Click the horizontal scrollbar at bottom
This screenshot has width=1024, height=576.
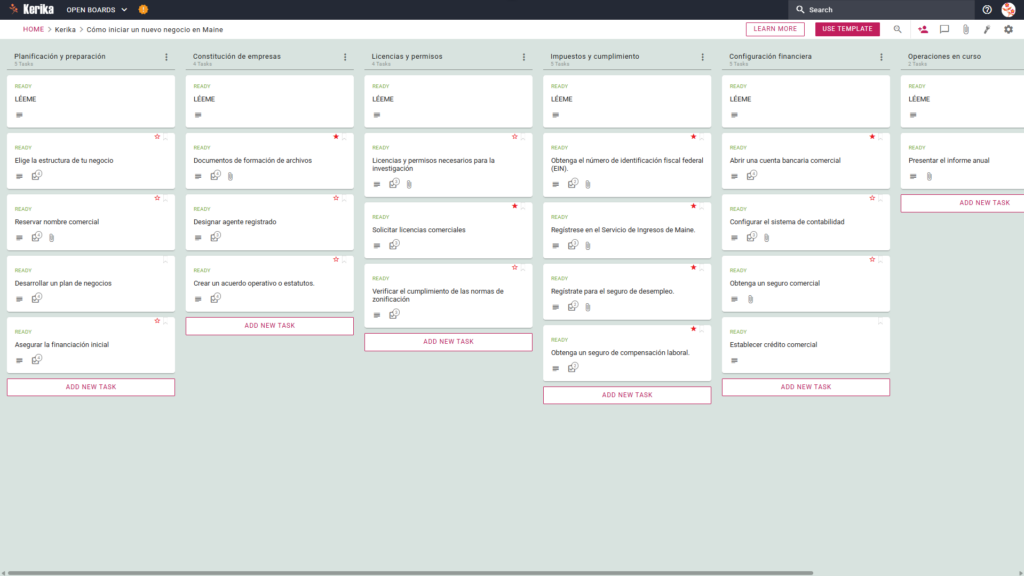[x=410, y=573]
